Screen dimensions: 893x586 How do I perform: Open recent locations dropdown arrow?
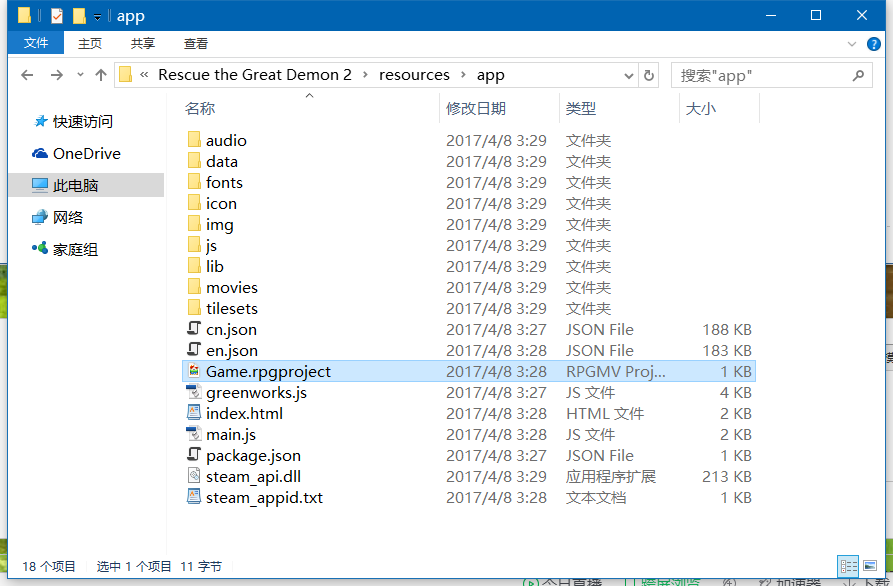tap(80, 75)
